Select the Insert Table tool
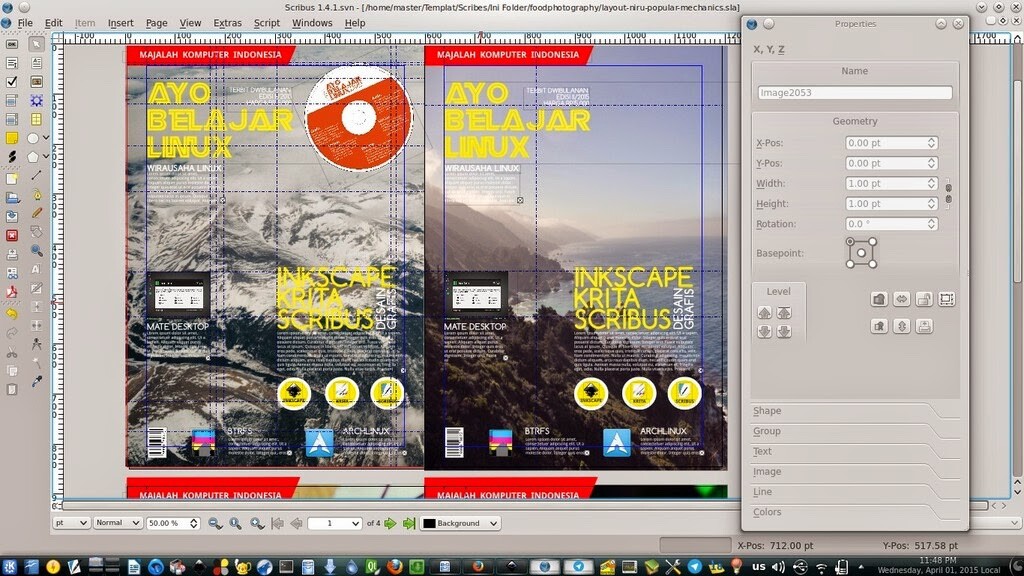 pos(36,118)
